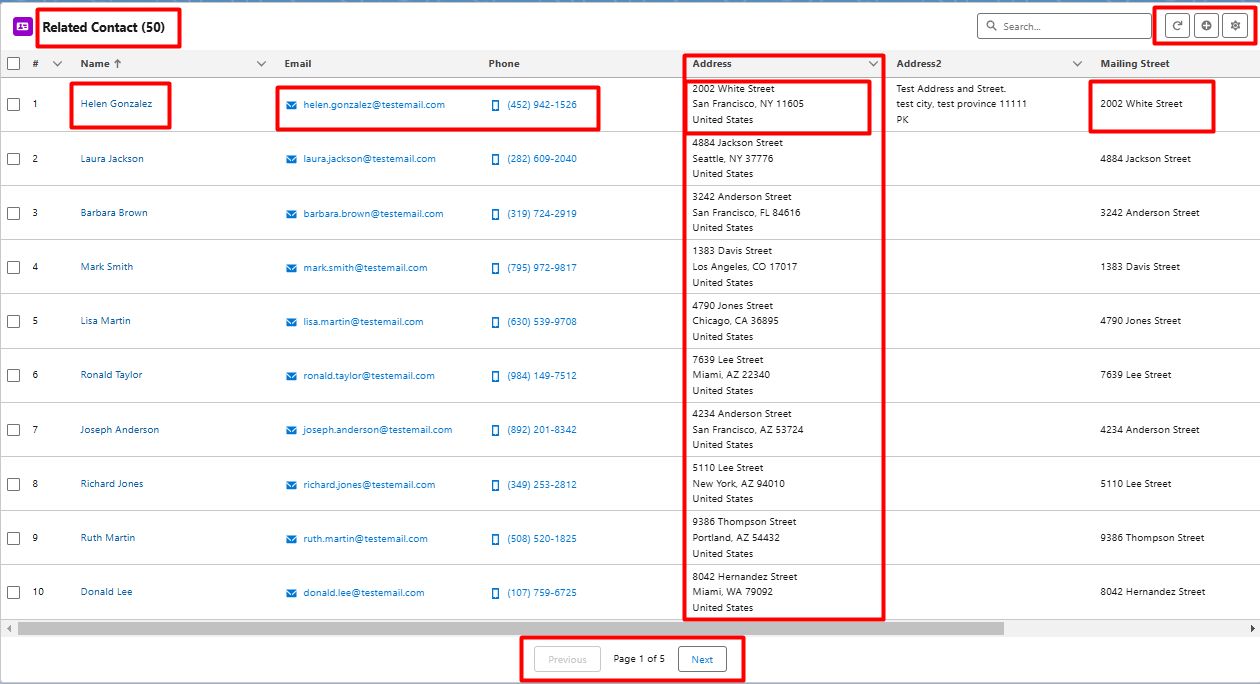The height and width of the screenshot is (684, 1260).
Task: Open Ruth Martin contact link
Action: (x=108, y=538)
